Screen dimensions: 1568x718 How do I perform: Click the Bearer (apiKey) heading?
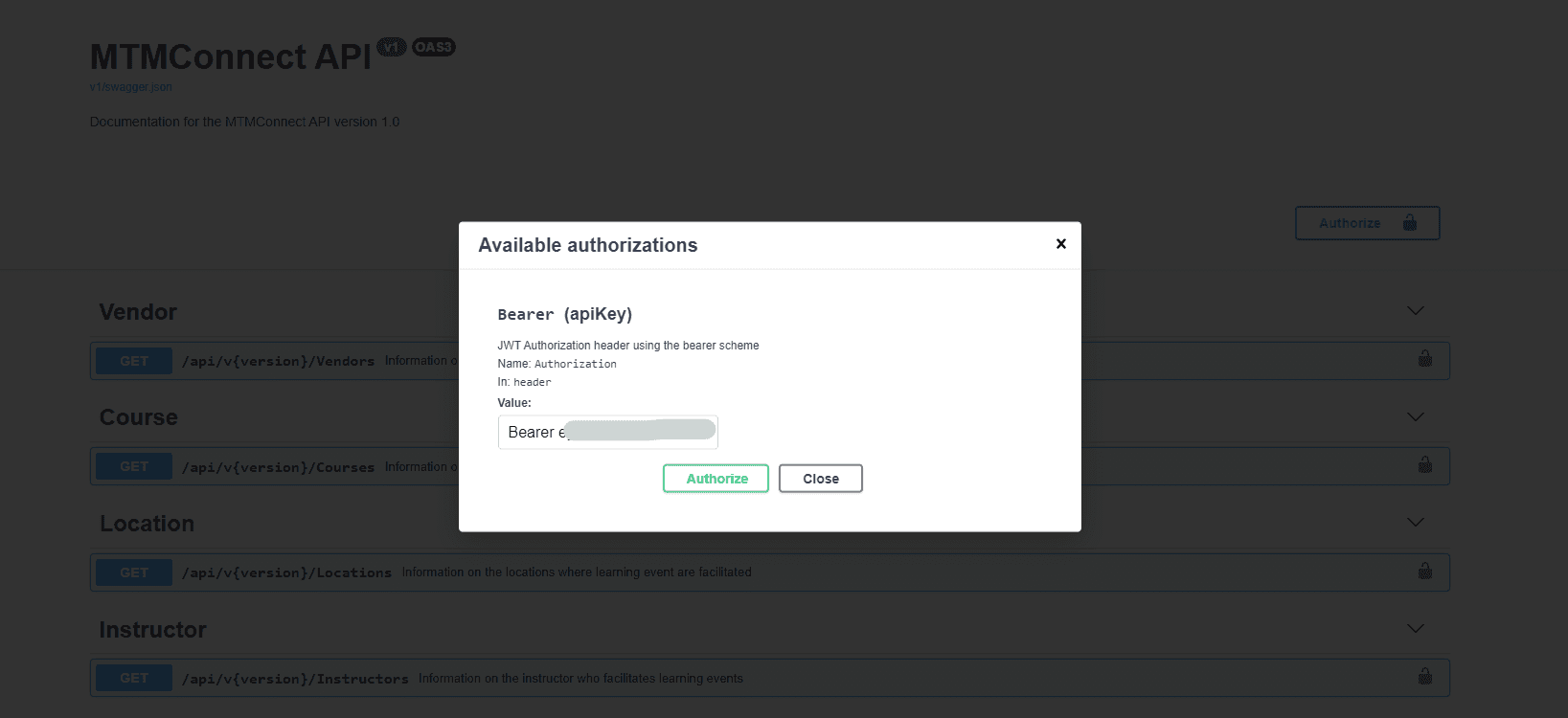pos(565,314)
